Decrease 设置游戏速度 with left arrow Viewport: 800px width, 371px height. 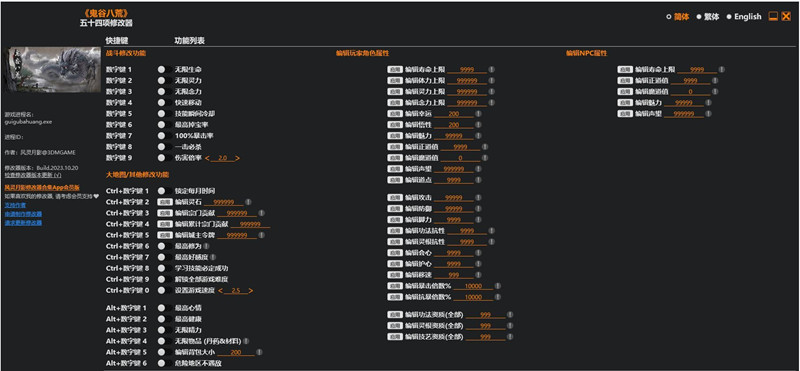(x=220, y=291)
